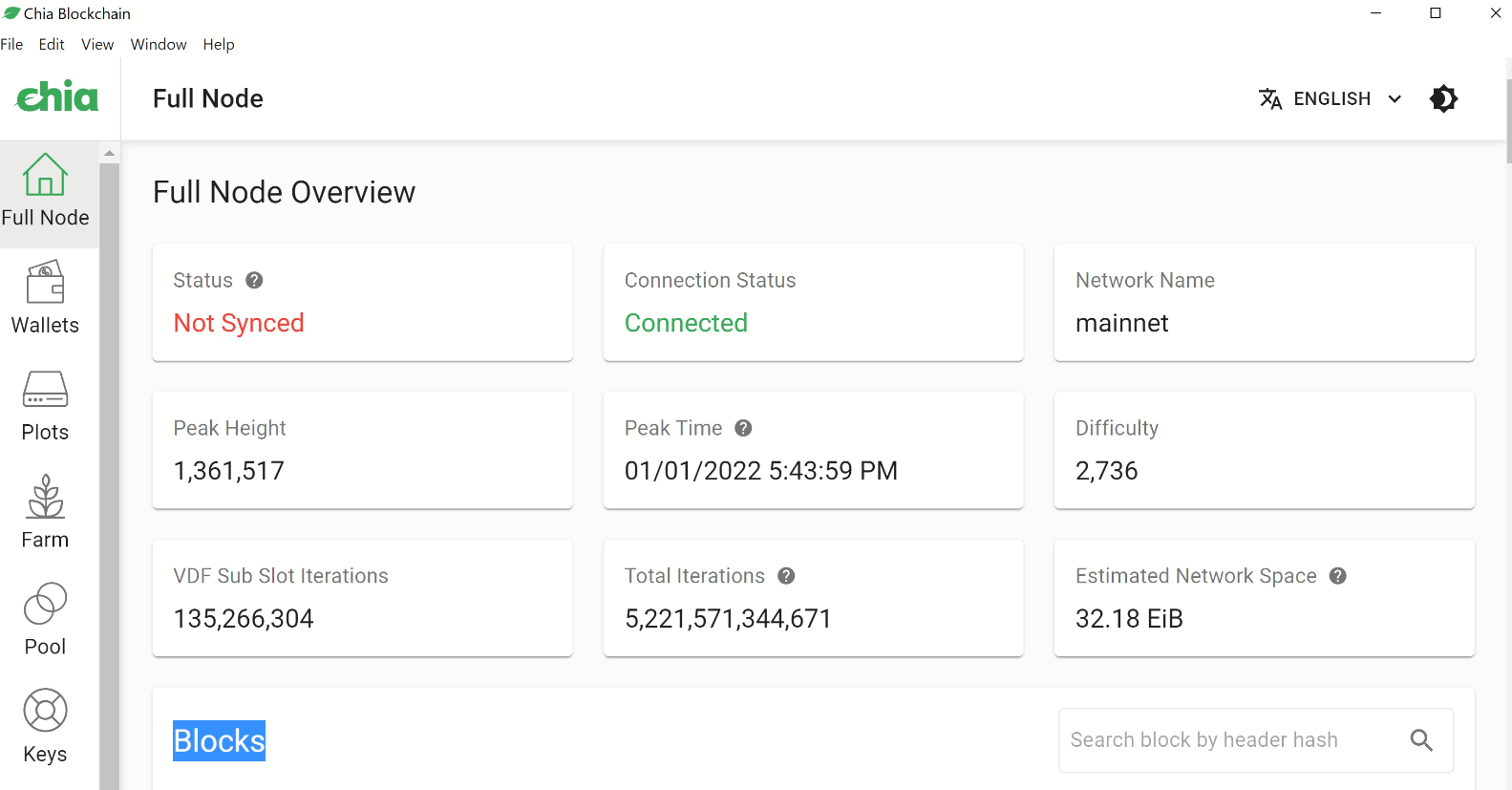Click the Connected status text

pos(686,323)
